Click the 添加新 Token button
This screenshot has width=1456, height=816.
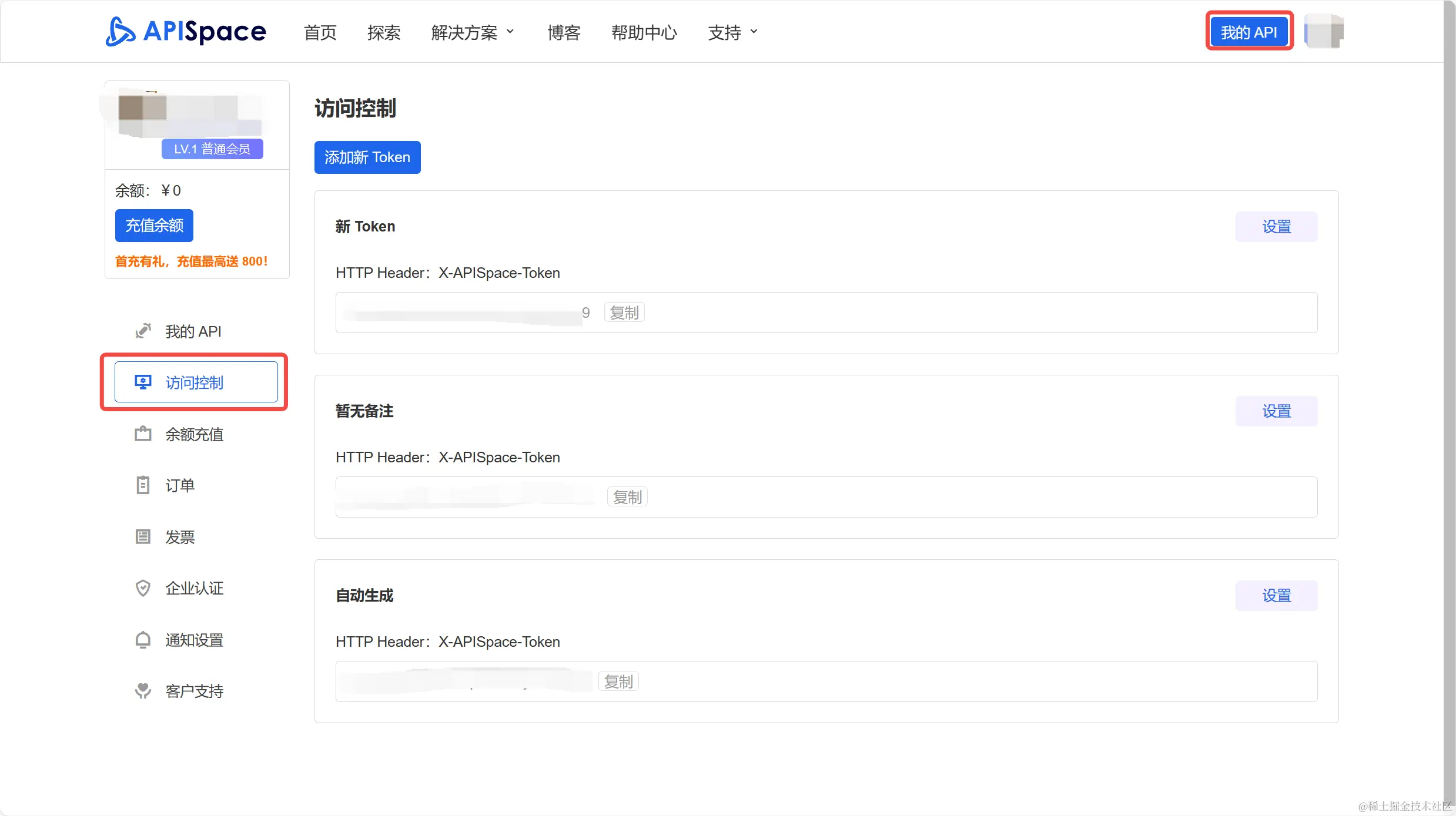click(367, 157)
